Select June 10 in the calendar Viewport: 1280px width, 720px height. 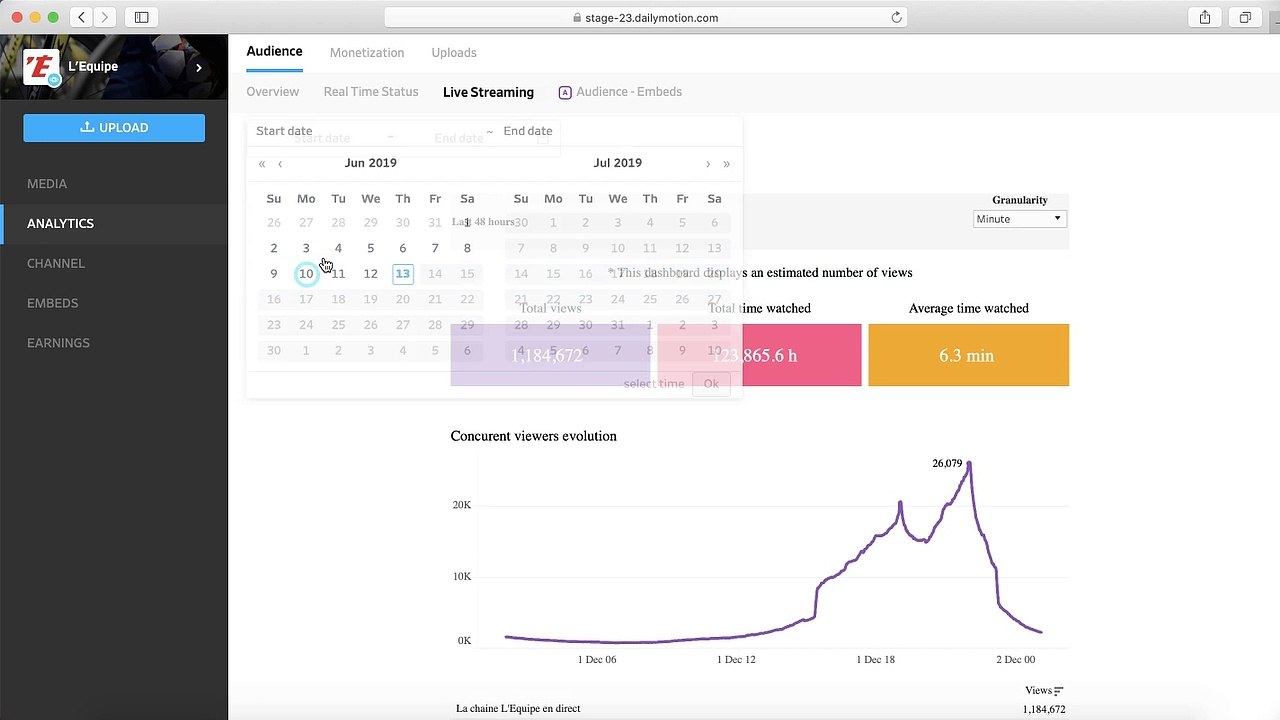pyautogui.click(x=306, y=274)
